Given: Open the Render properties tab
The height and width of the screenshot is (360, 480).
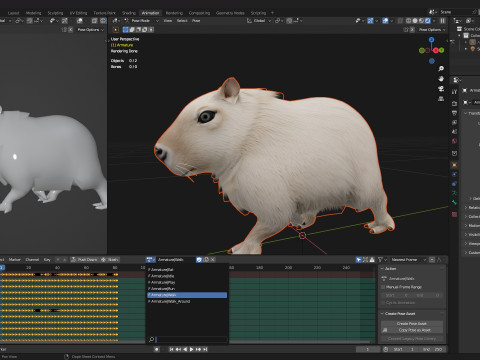Looking at the screenshot, I should click(454, 104).
